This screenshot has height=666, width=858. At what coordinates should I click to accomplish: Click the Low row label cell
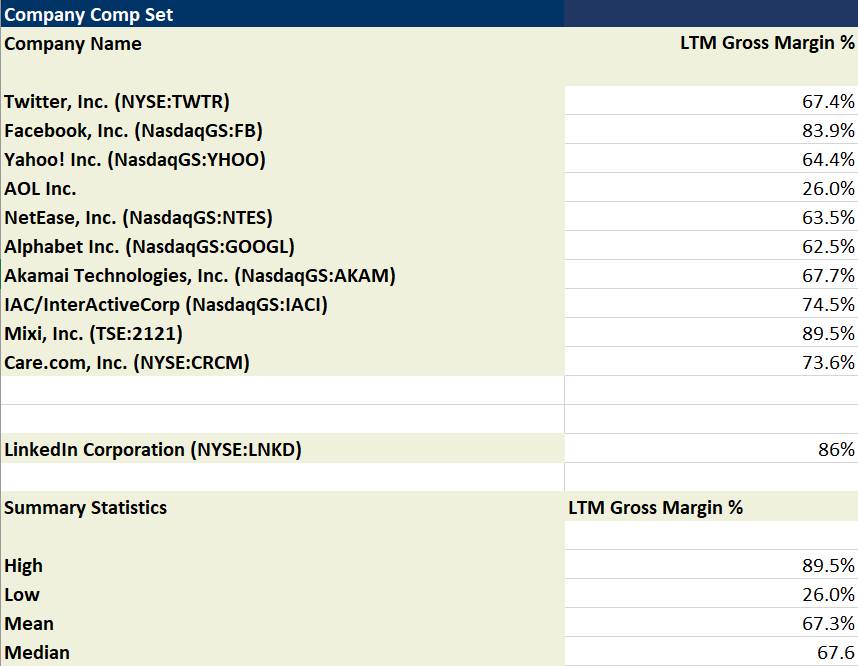22,595
